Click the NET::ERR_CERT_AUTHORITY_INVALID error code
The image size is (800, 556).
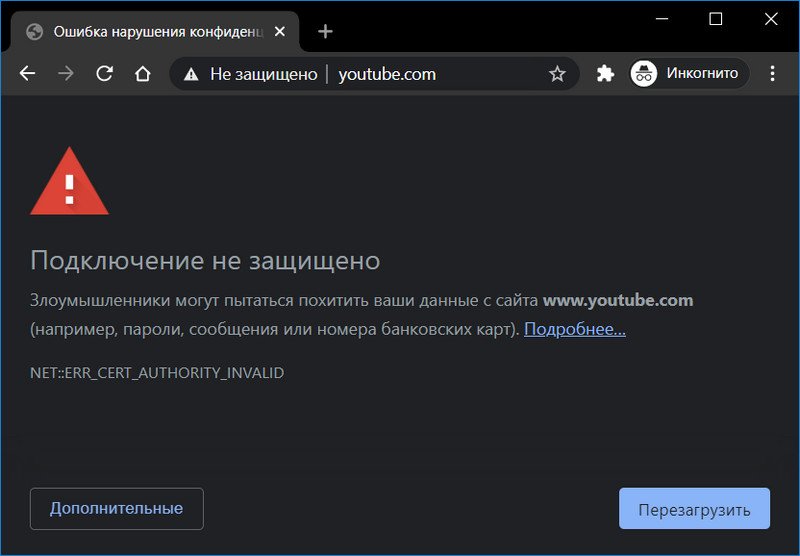(157, 373)
